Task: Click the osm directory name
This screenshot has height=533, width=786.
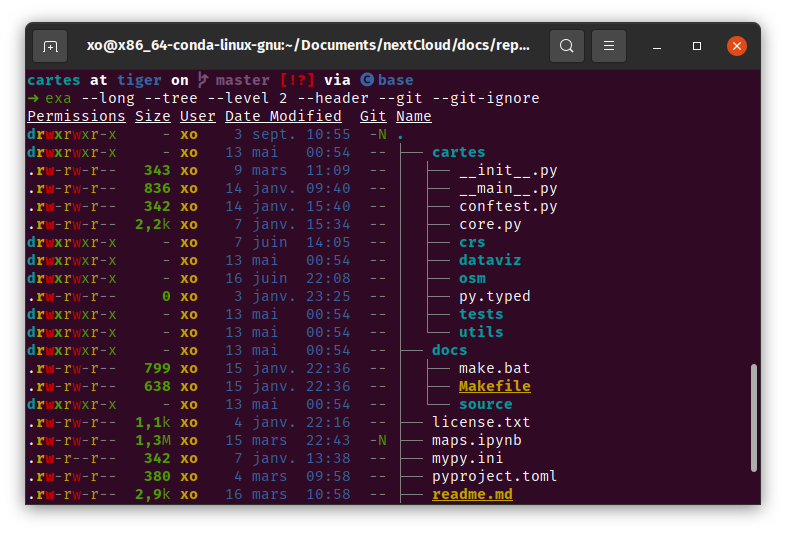Action: pos(472,278)
